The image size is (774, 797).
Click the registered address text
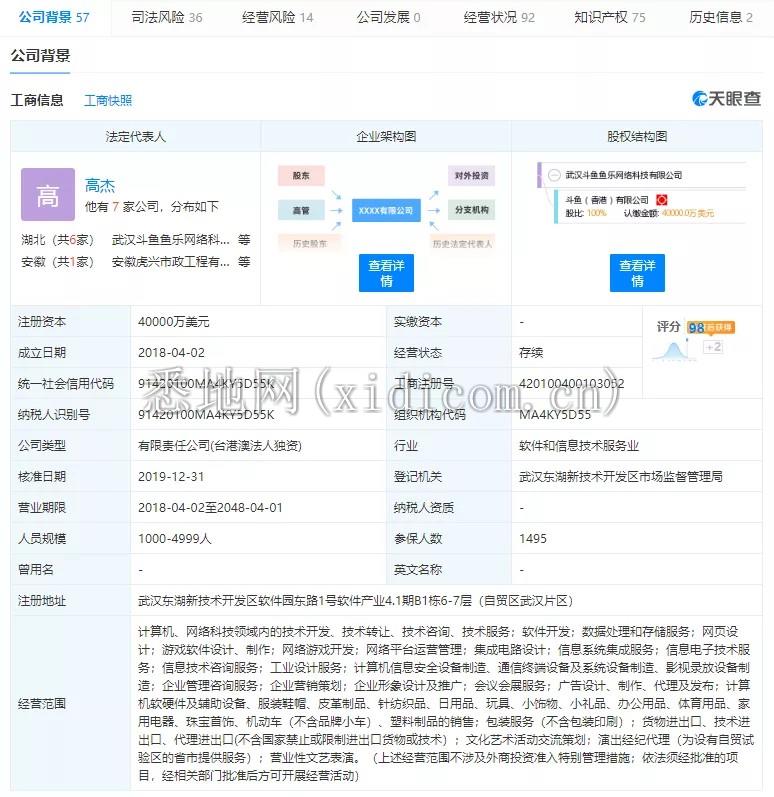coord(356,601)
